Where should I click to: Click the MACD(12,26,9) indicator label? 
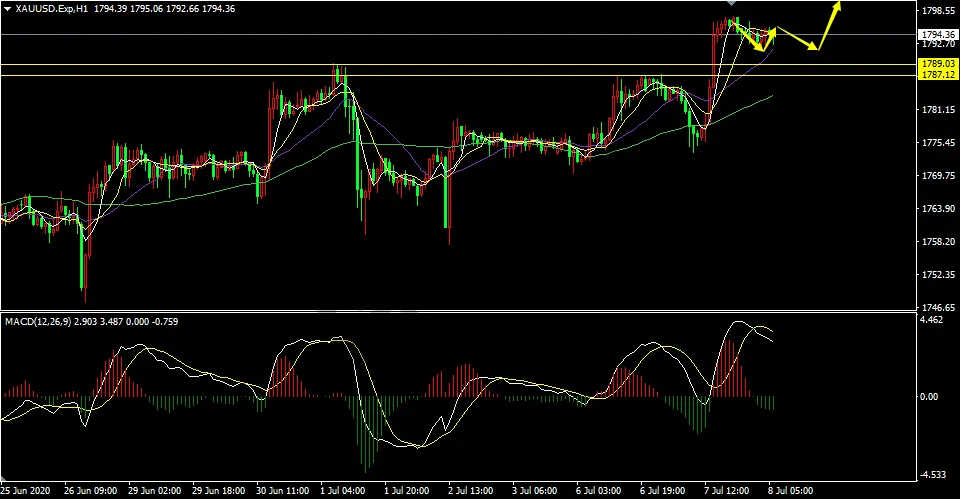click(x=38, y=321)
